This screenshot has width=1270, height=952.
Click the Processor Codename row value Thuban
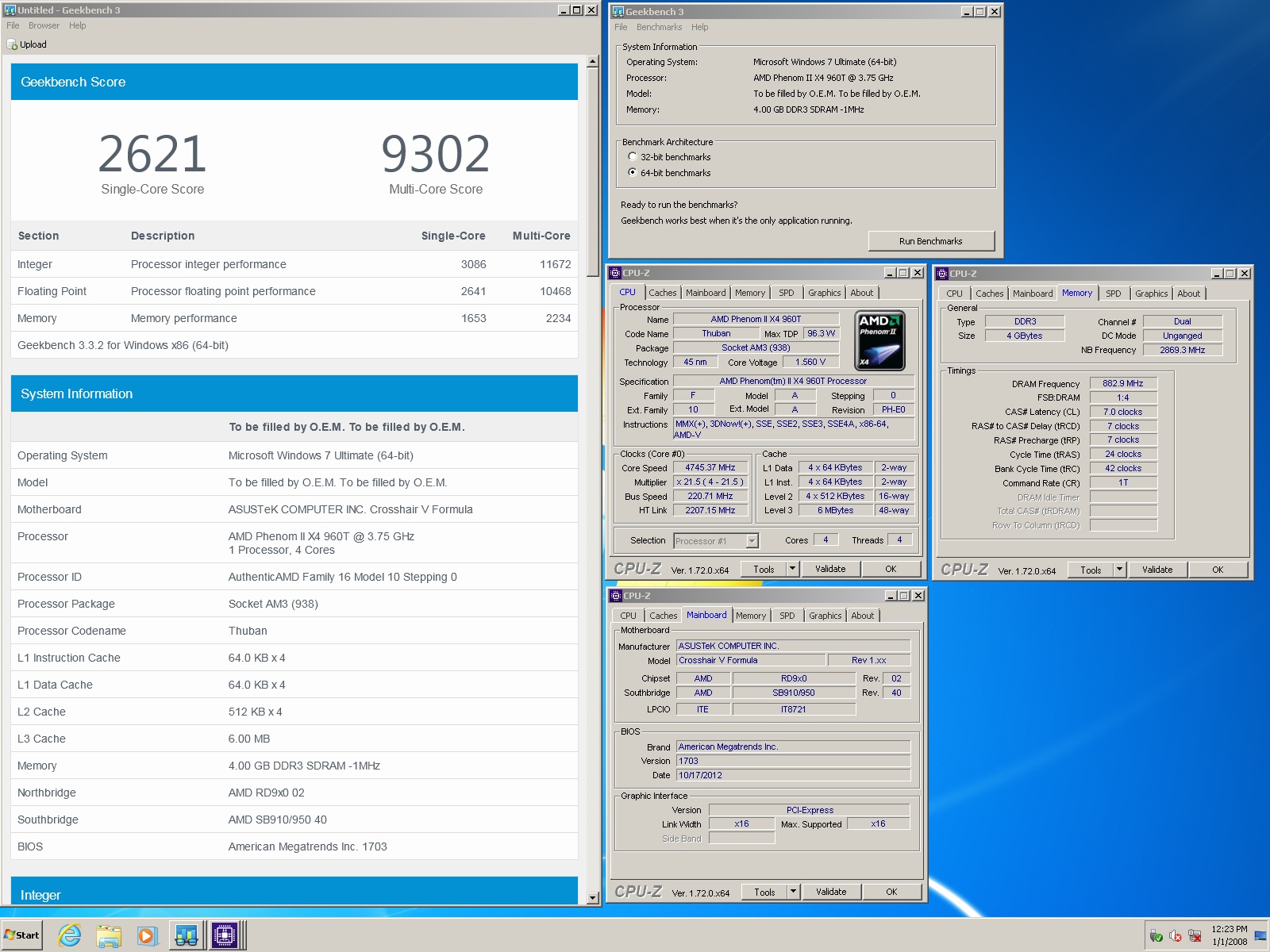[248, 631]
